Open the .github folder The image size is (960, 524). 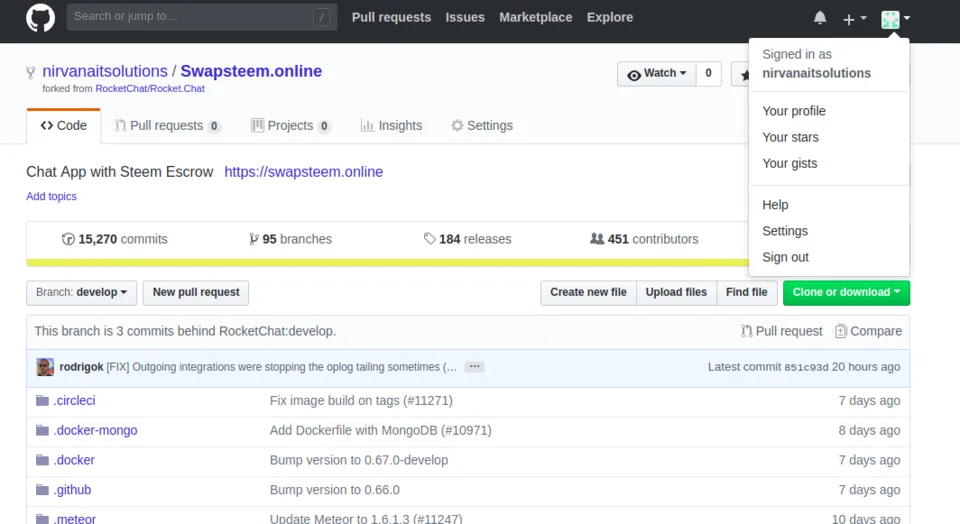click(x=72, y=490)
